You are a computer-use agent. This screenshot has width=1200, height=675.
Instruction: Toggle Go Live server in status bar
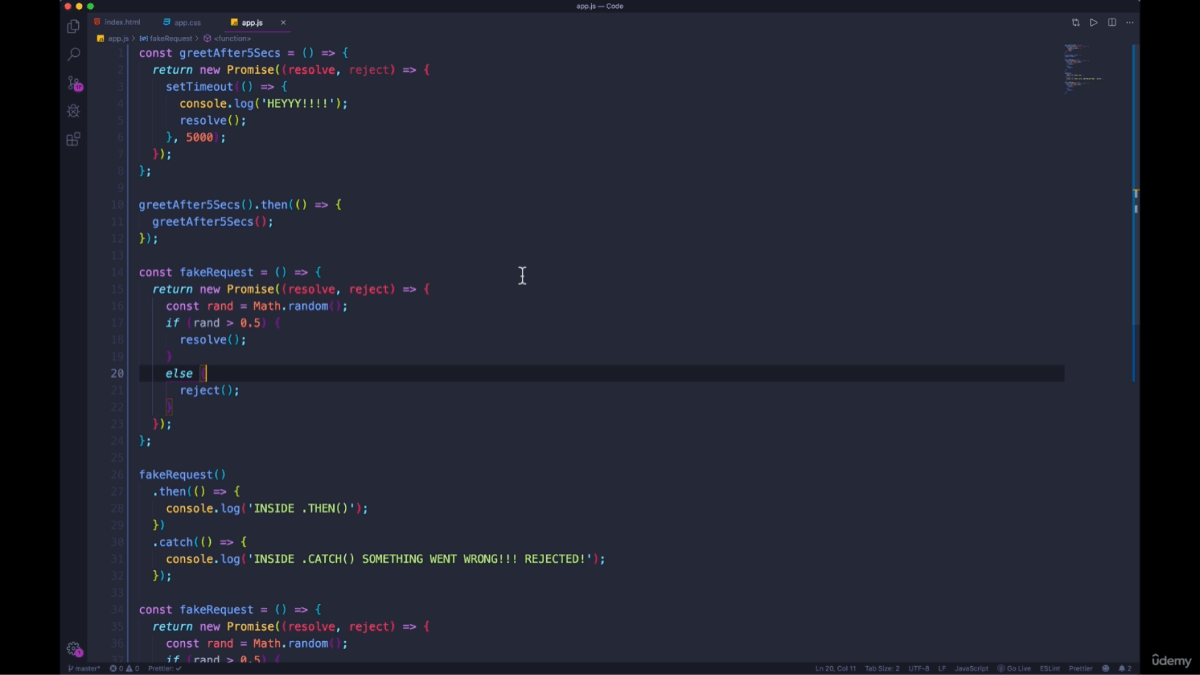click(x=1014, y=668)
